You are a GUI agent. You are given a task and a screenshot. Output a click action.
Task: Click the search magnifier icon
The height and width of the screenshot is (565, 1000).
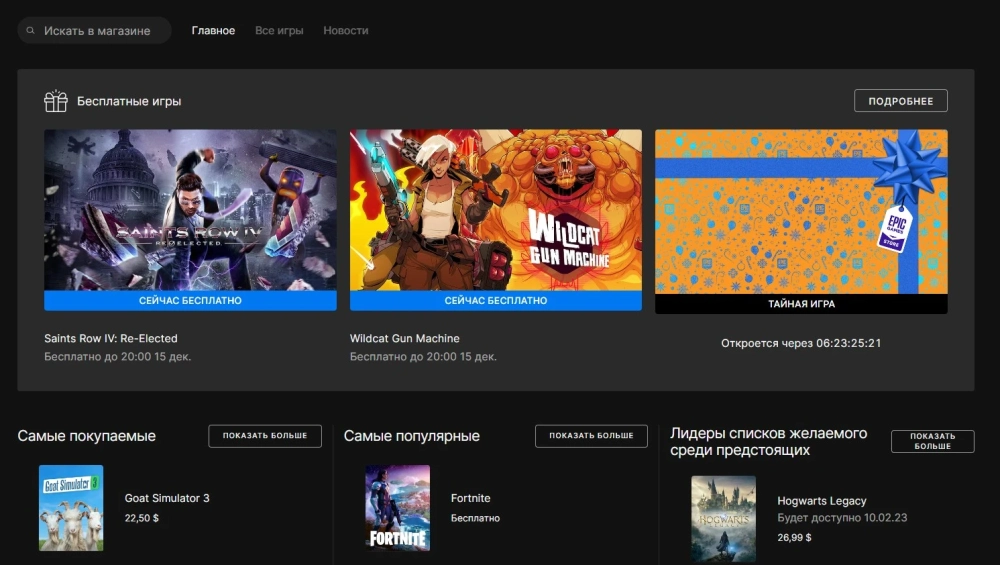coord(32,31)
